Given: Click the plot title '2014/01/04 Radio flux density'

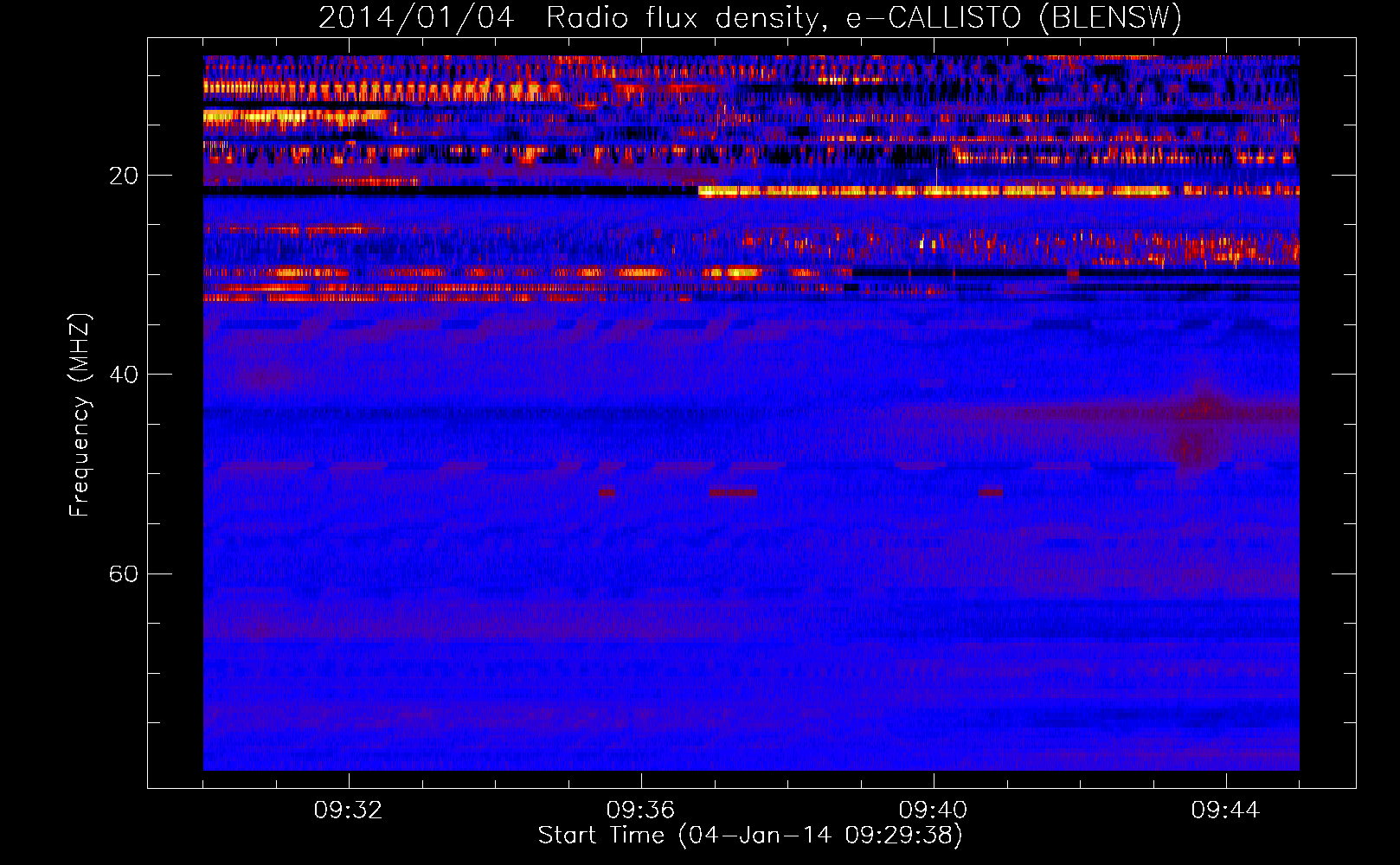Looking at the screenshot, I should click(x=749, y=17).
